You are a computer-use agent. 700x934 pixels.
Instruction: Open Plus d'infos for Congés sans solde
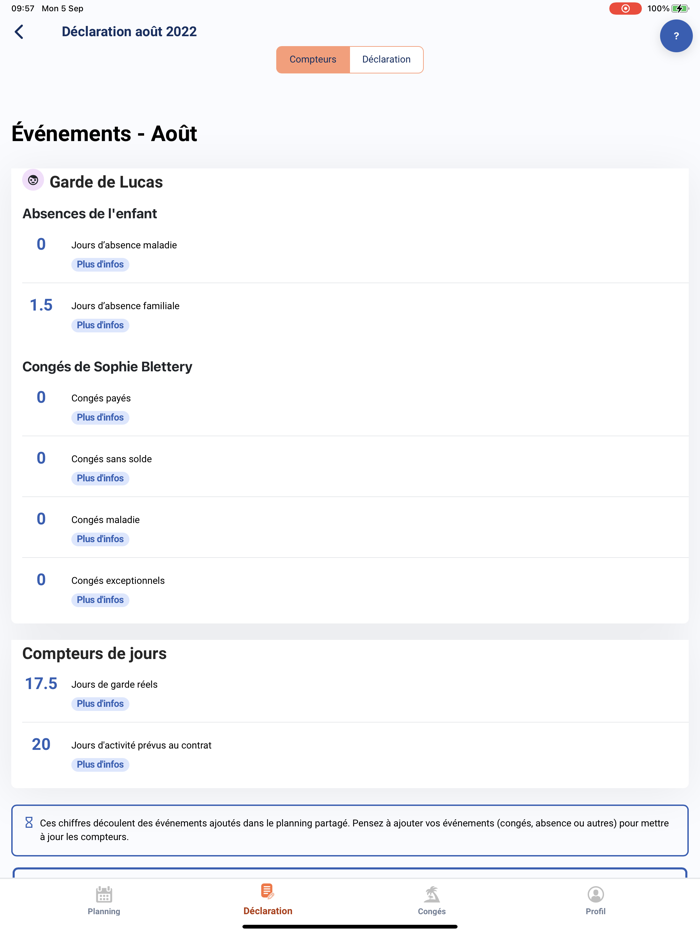[x=99, y=478]
